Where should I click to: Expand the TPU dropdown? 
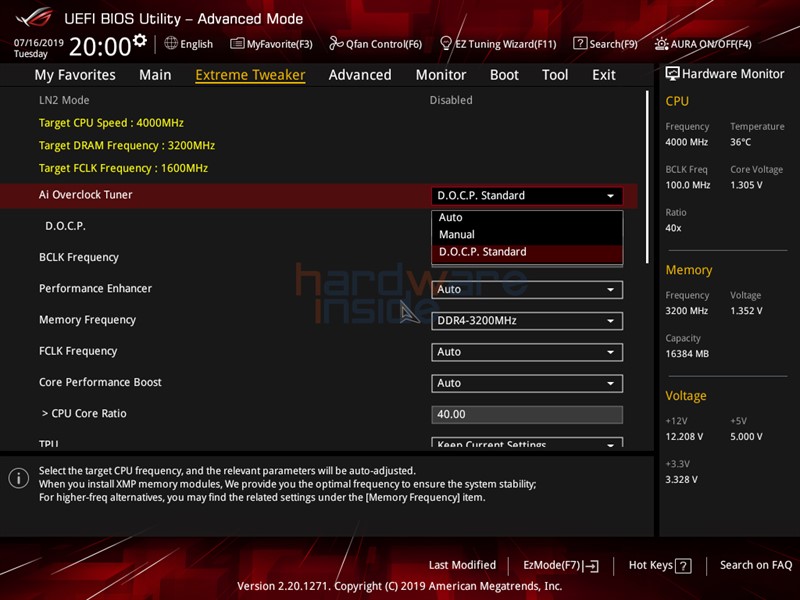527,442
